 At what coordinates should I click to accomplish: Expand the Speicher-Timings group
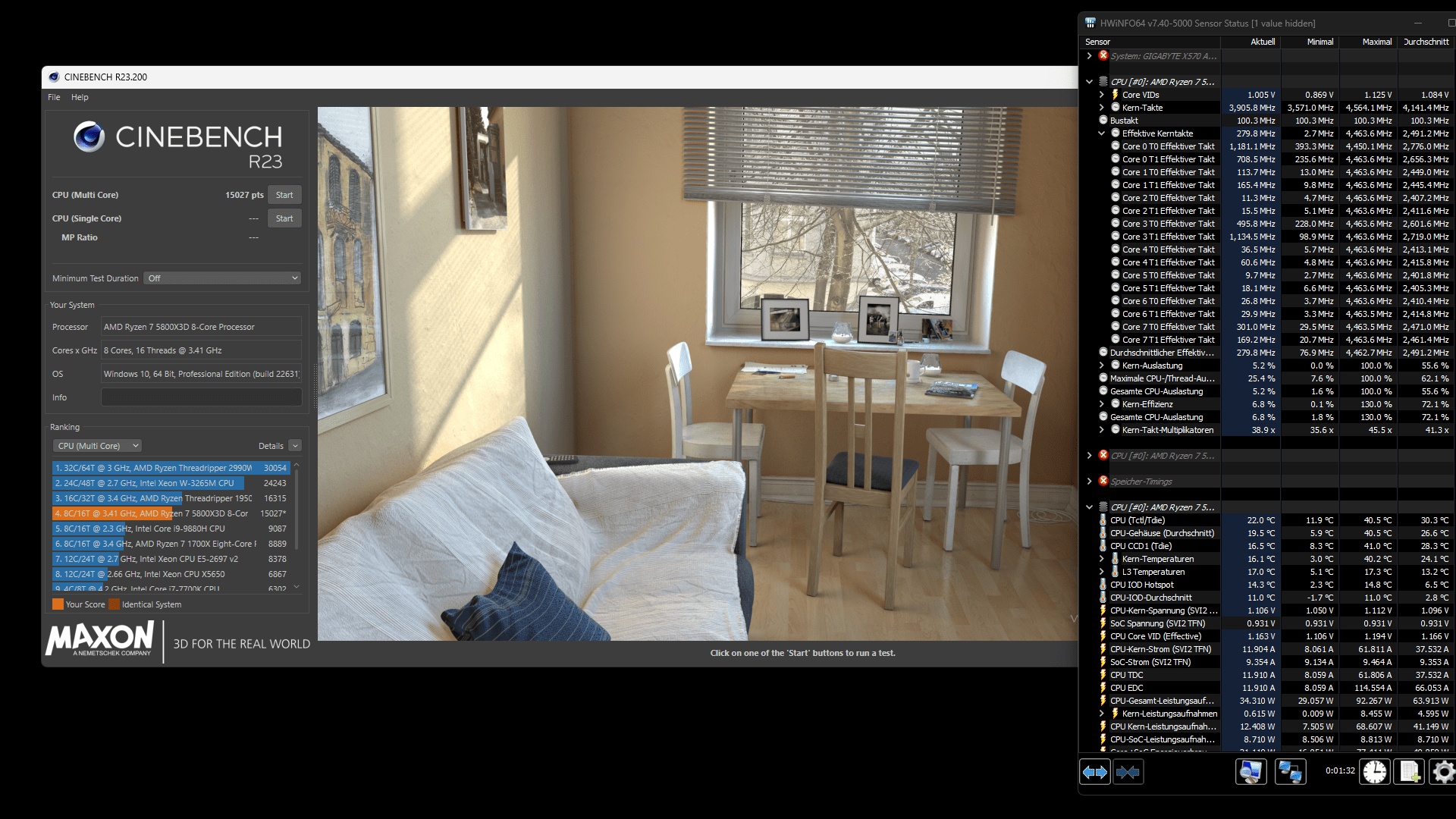[1090, 482]
